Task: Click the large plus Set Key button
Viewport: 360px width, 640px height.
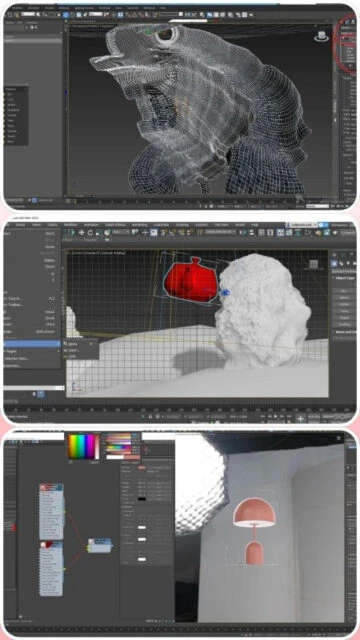Action: [x=300, y=418]
